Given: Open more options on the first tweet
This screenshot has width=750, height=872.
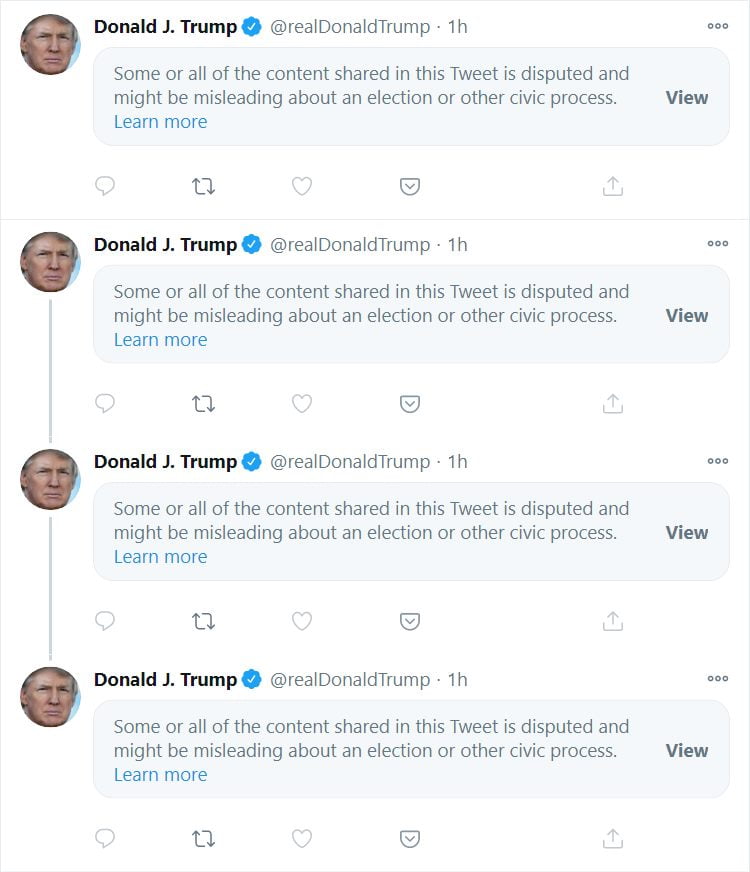Looking at the screenshot, I should pos(717,26).
